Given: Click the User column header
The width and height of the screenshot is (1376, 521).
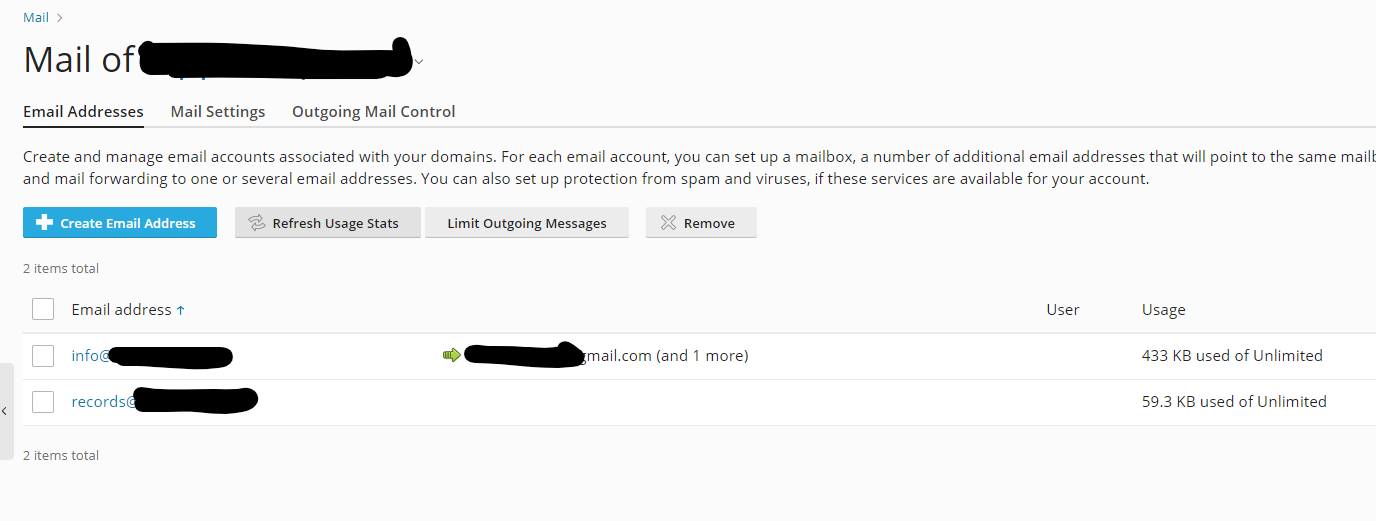Looking at the screenshot, I should point(1062,310).
